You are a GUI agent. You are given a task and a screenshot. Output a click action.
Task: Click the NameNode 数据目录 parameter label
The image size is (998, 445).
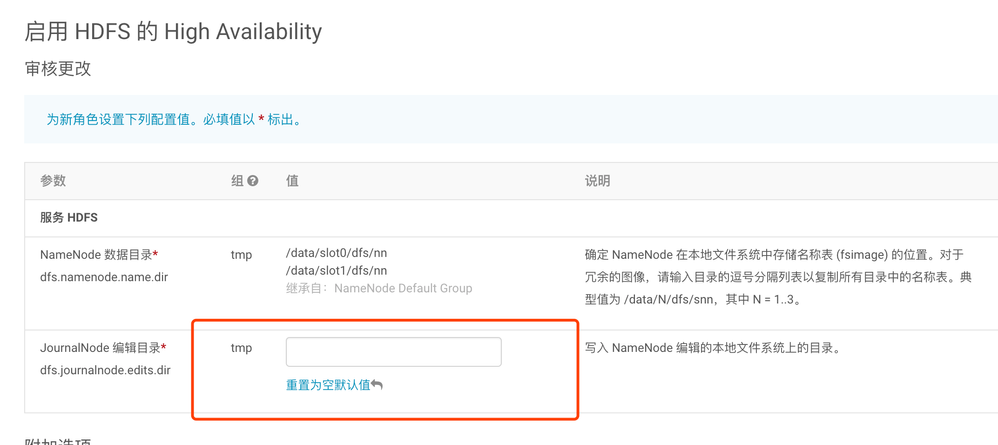[x=98, y=255]
